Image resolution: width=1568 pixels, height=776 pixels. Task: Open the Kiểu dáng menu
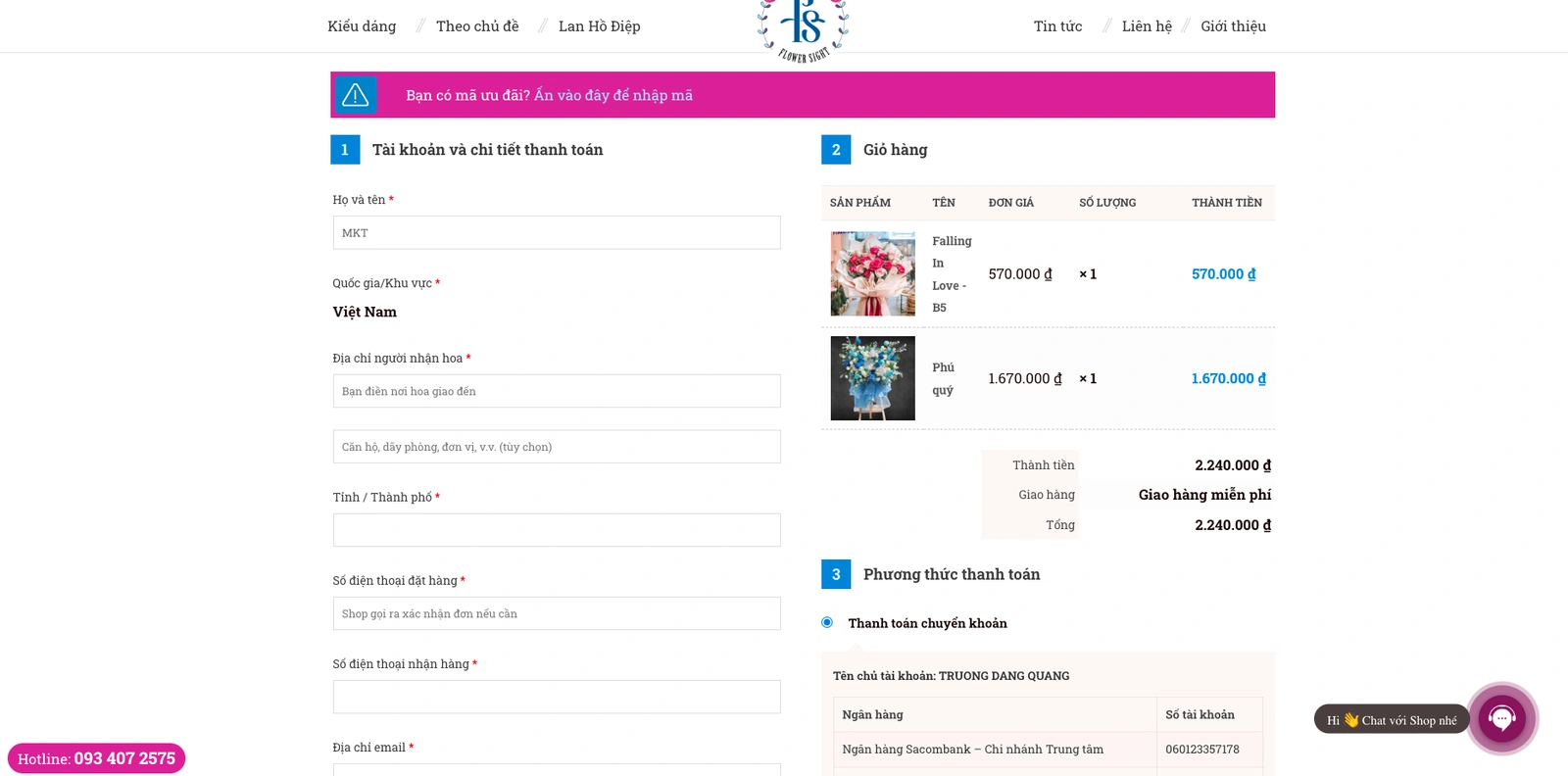[x=362, y=26]
